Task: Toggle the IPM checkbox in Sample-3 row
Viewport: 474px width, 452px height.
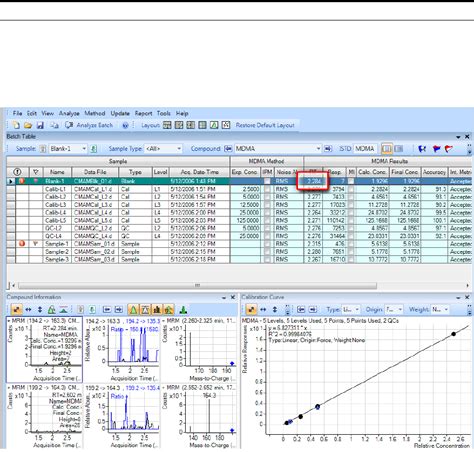Action: (x=267, y=259)
